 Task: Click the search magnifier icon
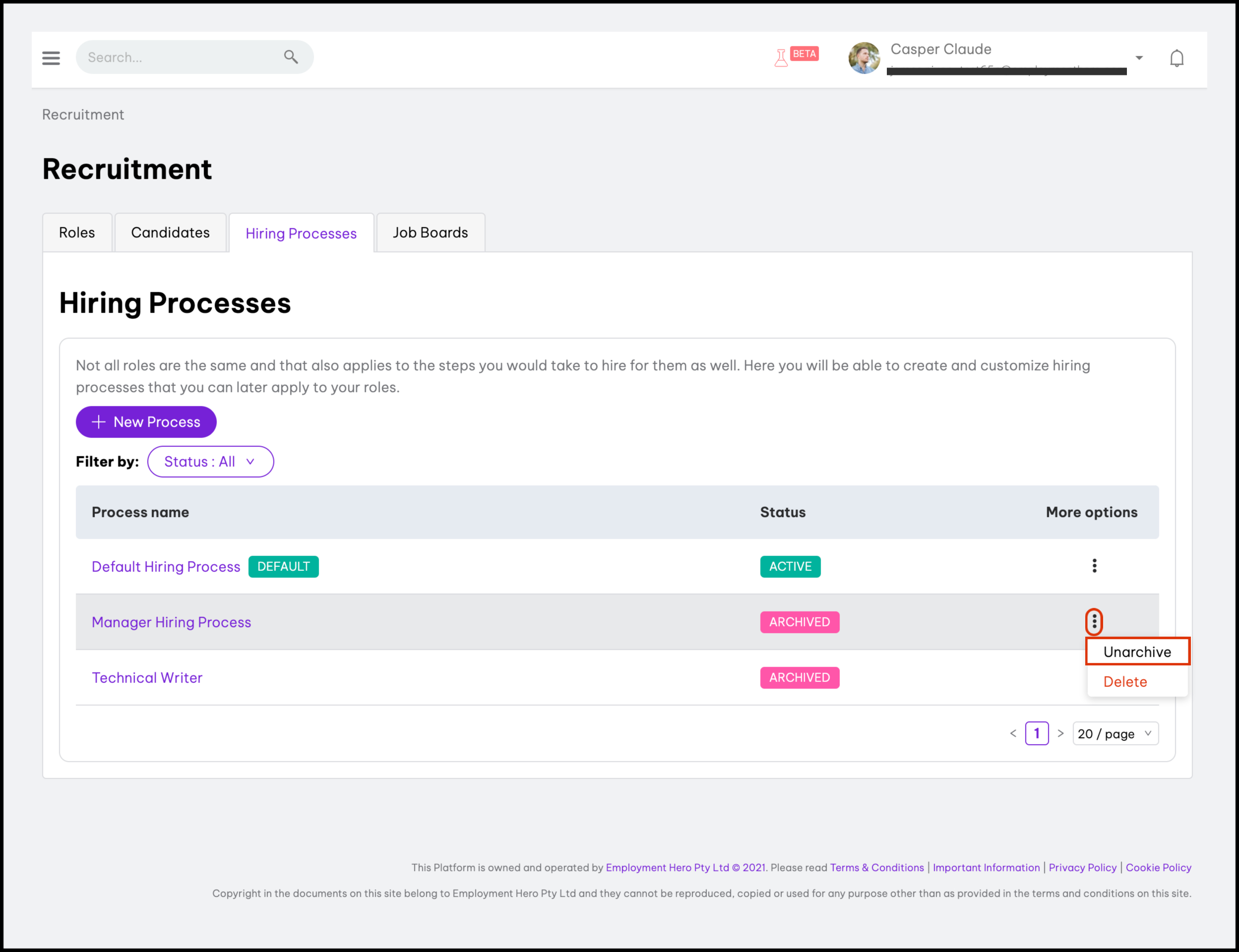[x=291, y=57]
